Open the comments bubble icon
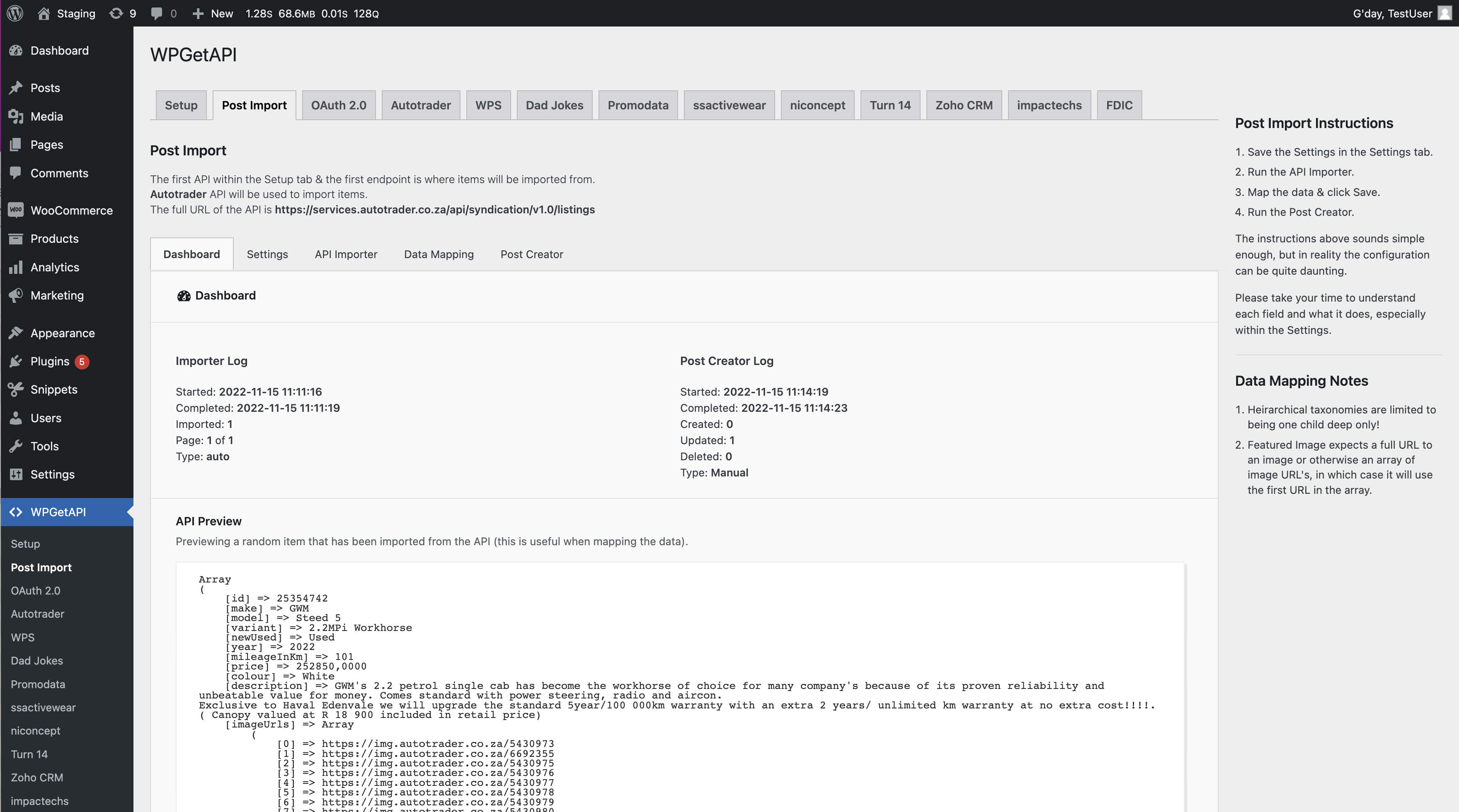This screenshot has width=1459, height=812. tap(156, 13)
